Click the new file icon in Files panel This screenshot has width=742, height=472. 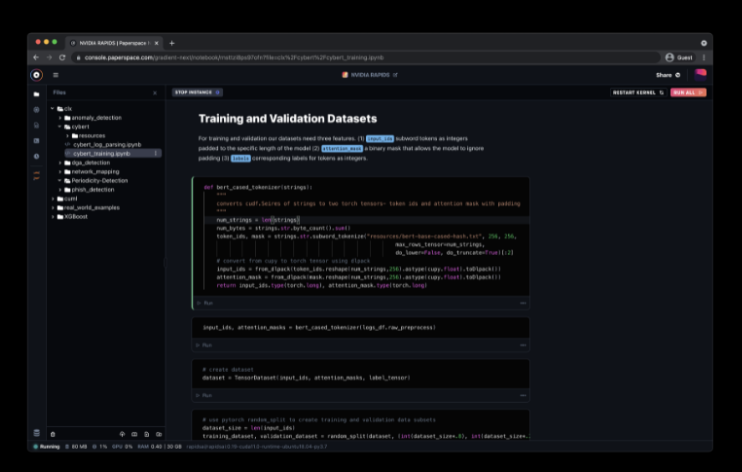tap(147, 434)
